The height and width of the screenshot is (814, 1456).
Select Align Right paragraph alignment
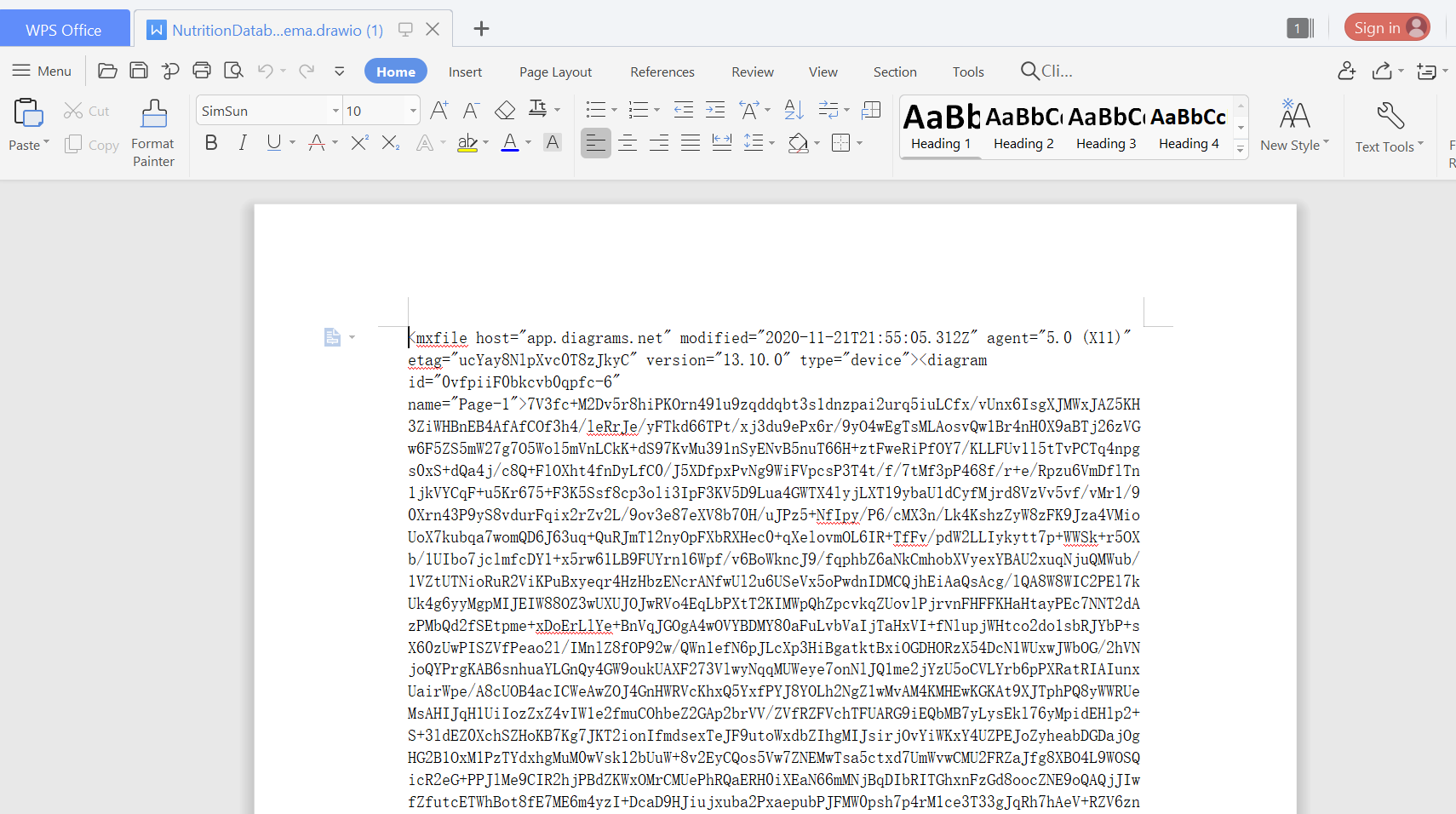coord(659,142)
